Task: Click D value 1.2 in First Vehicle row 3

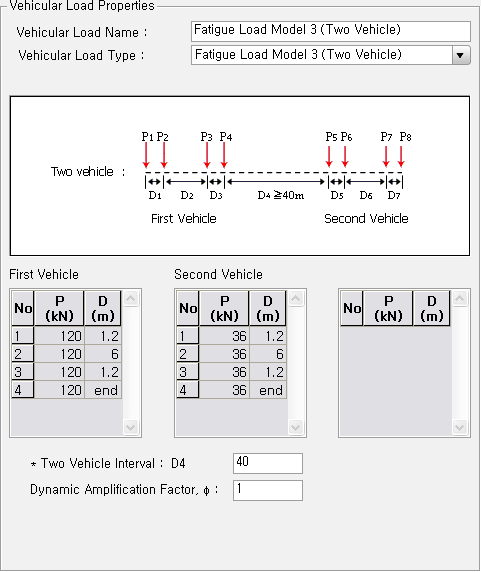Action: 103,372
